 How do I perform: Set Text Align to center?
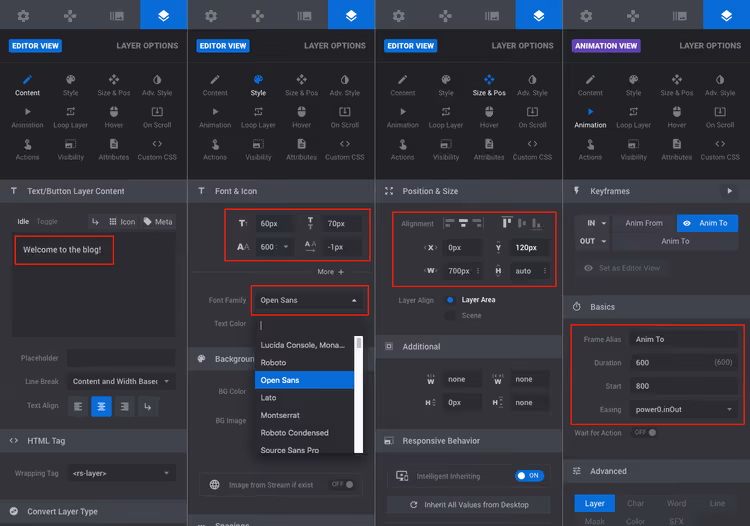[101, 406]
